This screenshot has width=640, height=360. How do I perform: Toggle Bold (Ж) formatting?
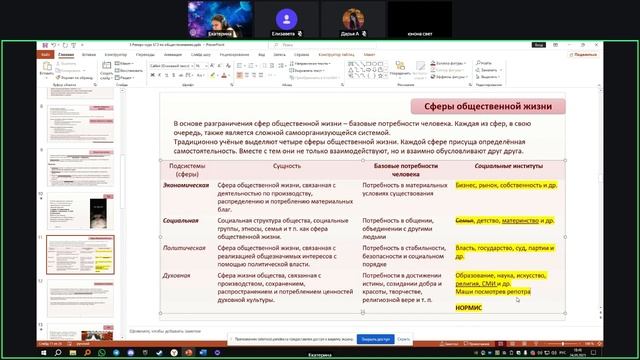(152, 75)
